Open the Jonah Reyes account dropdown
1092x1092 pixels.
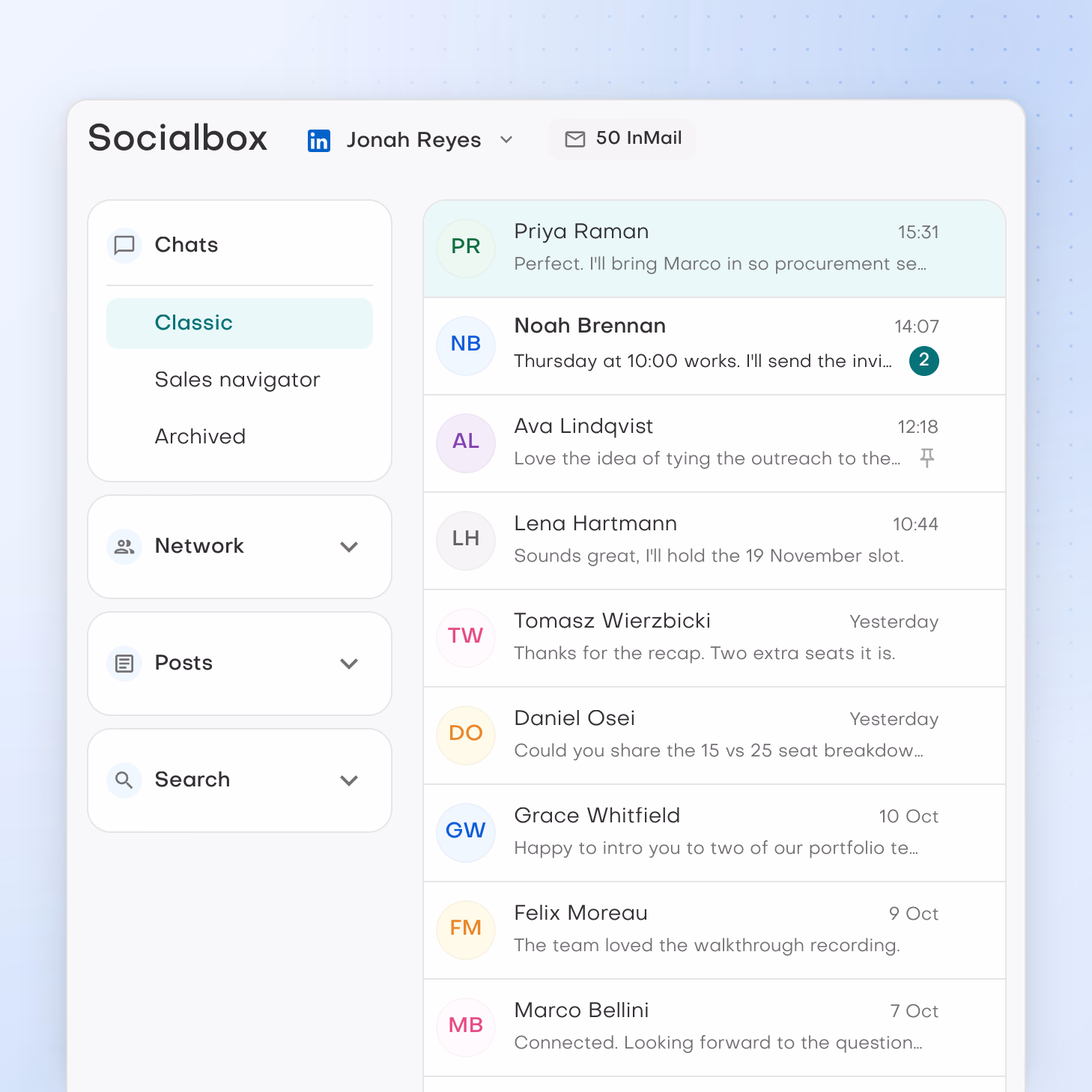coord(410,140)
